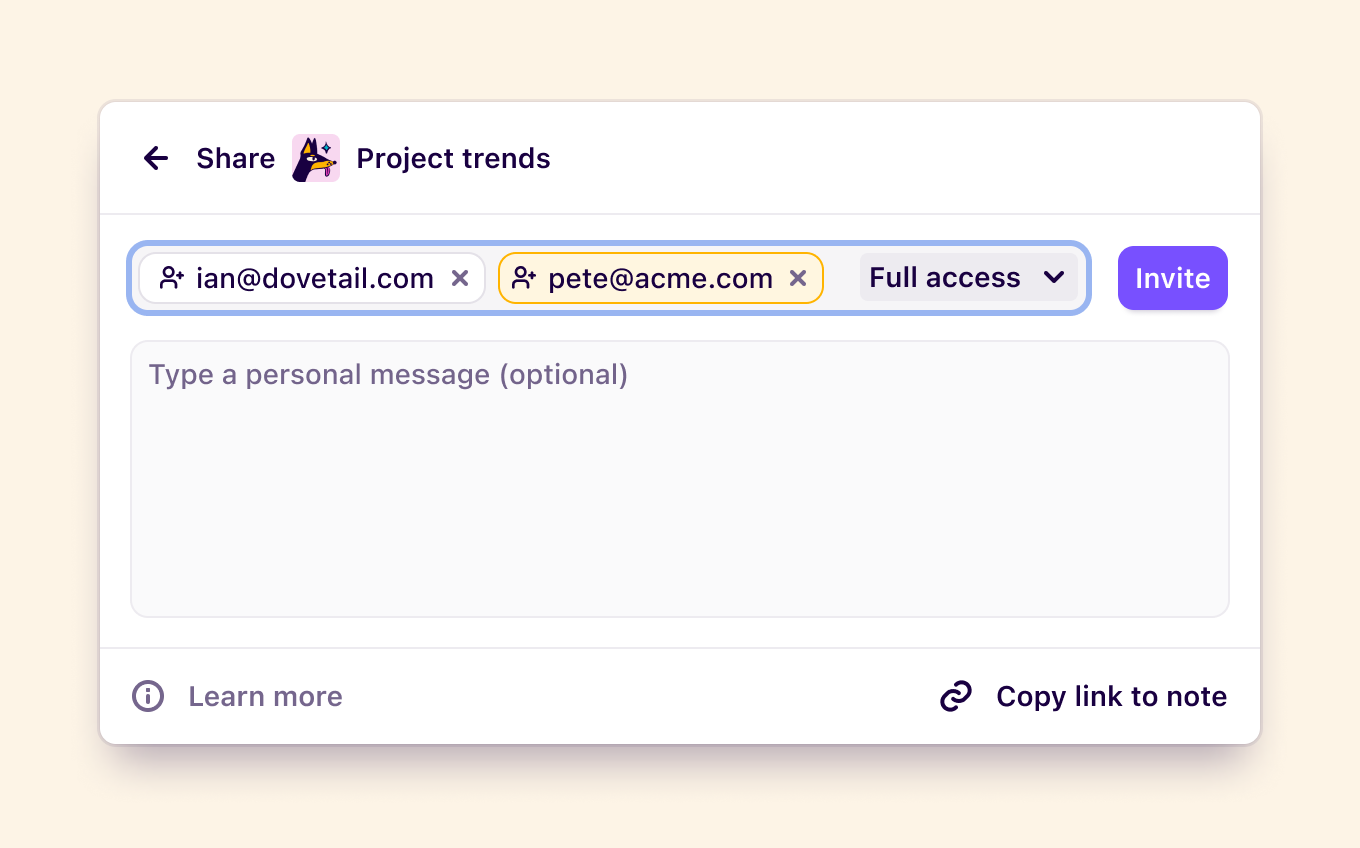The height and width of the screenshot is (848, 1360).
Task: Open the Full access dropdown
Action: [x=968, y=277]
